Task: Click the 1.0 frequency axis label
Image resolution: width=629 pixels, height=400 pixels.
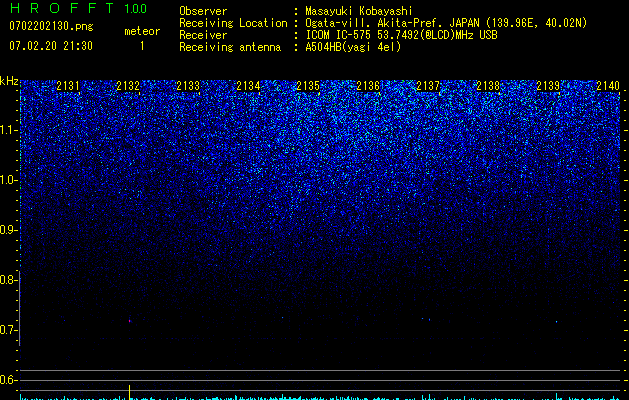Action: (8, 180)
